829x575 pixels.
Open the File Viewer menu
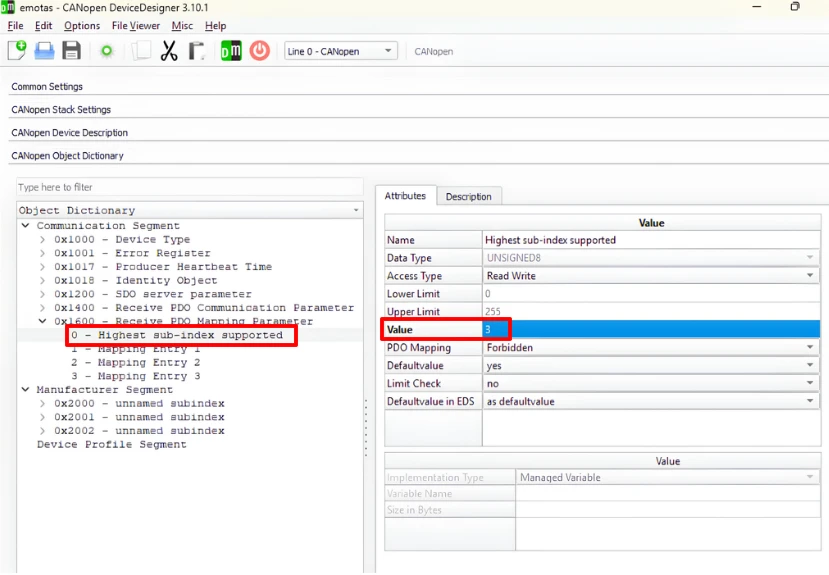pyautogui.click(x=135, y=26)
